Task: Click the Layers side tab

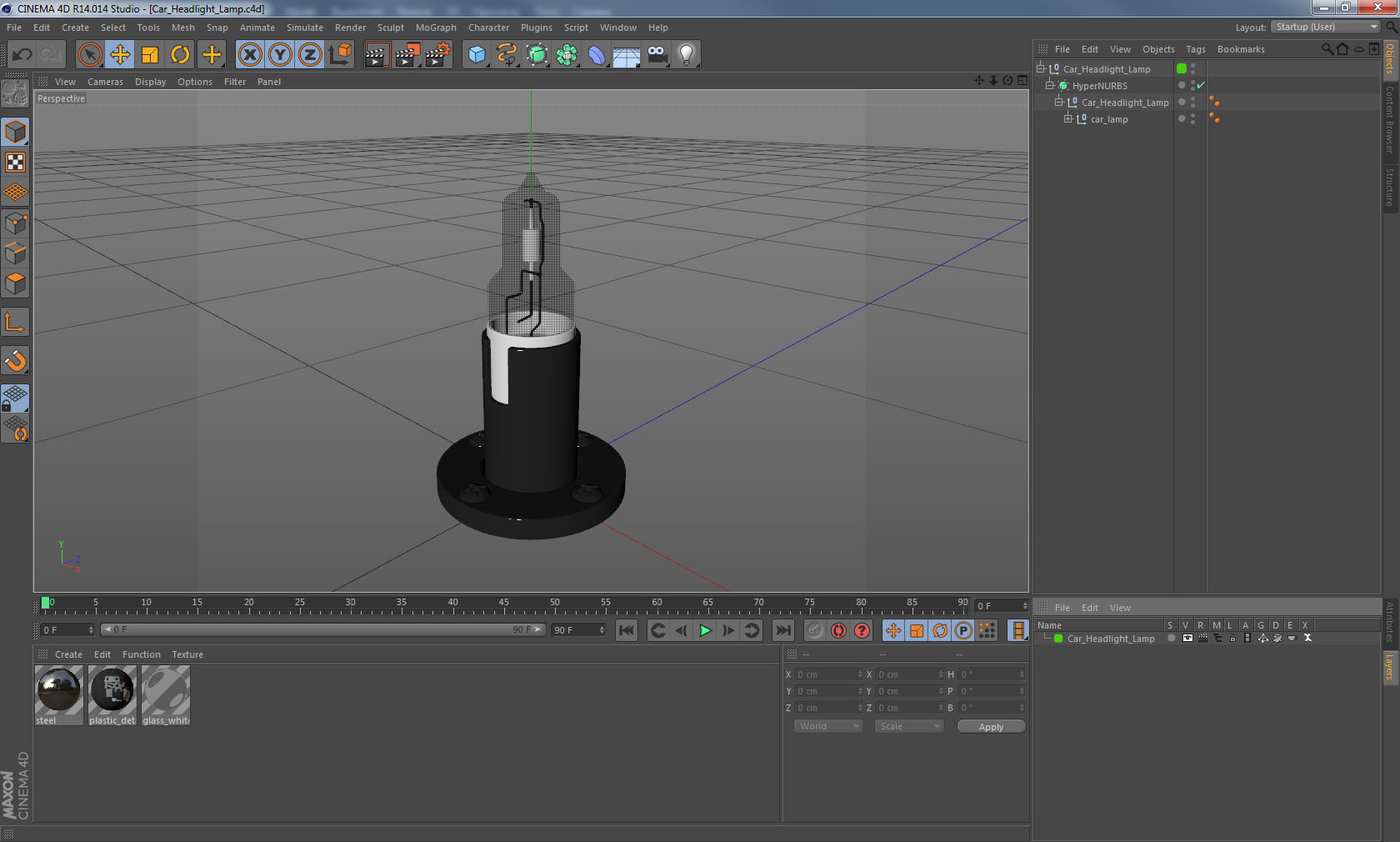Action: tap(1390, 668)
